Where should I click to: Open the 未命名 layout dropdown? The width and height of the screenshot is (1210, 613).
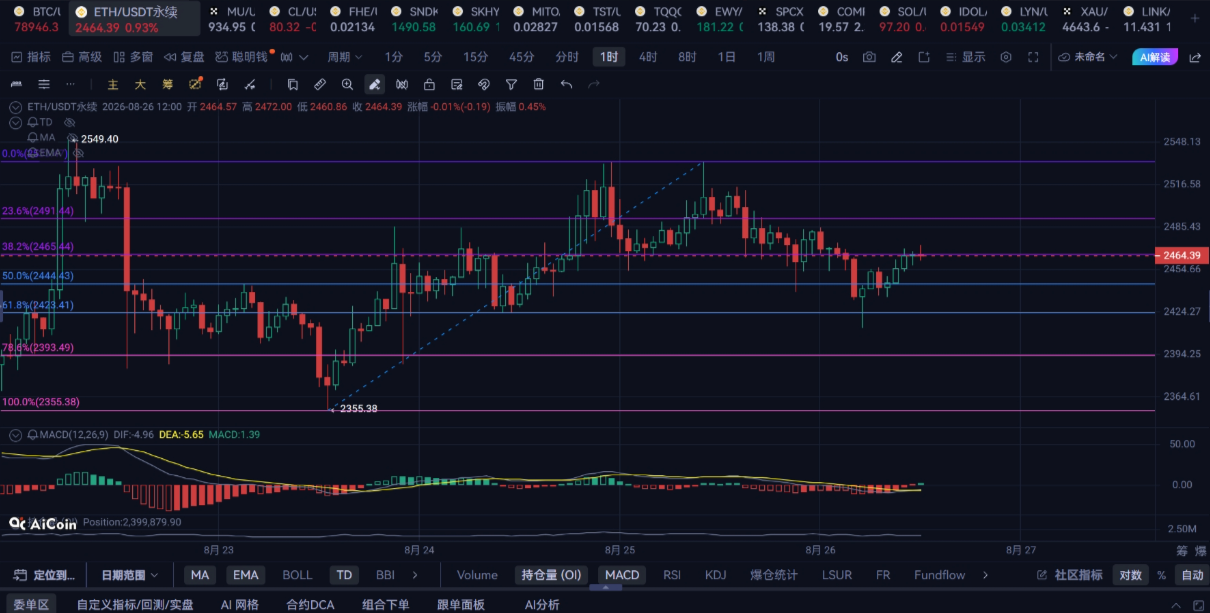click(x=1089, y=57)
